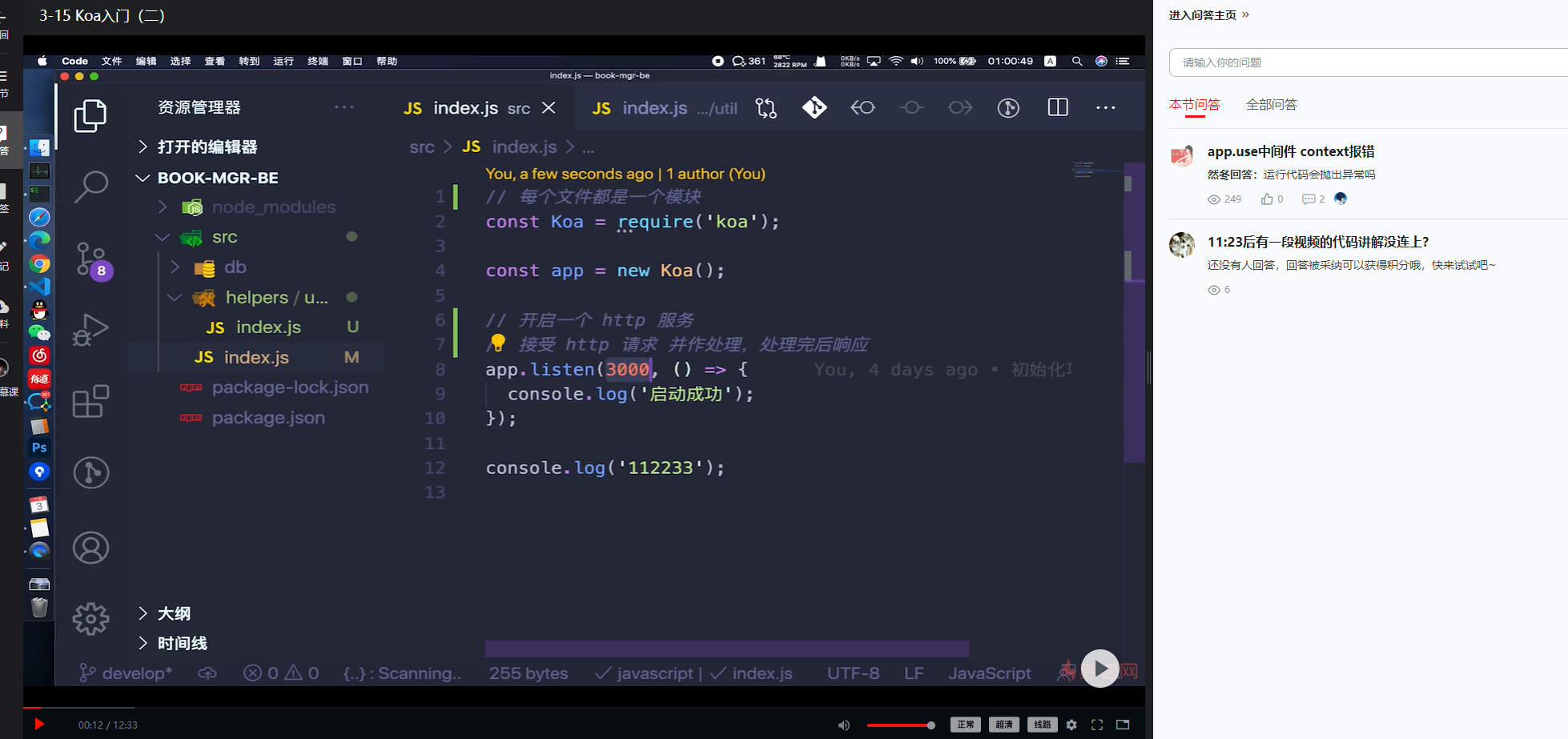Click the develop* branch in the status bar

126,673
